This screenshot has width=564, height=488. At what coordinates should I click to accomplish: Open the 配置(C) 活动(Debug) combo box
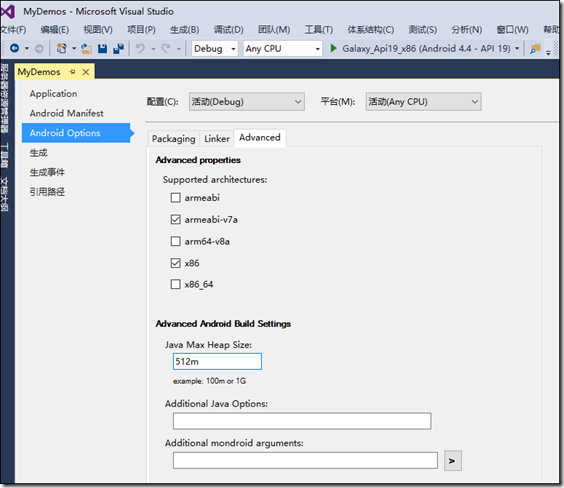coord(247,102)
